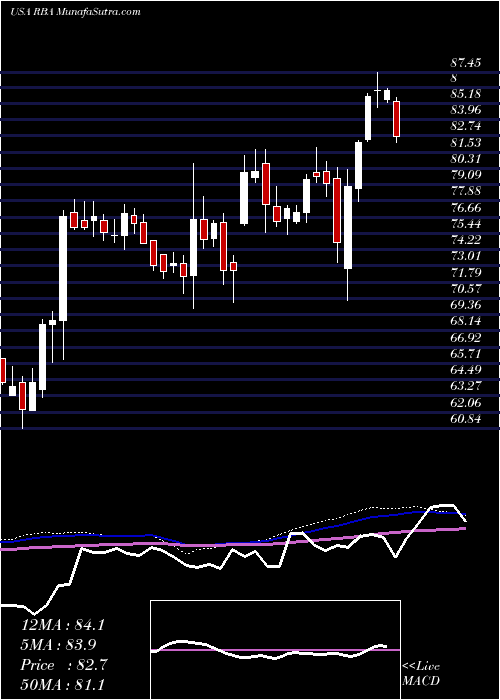Select the 87.45 price axis label
The height and width of the screenshot is (700, 500).
tap(466, 63)
